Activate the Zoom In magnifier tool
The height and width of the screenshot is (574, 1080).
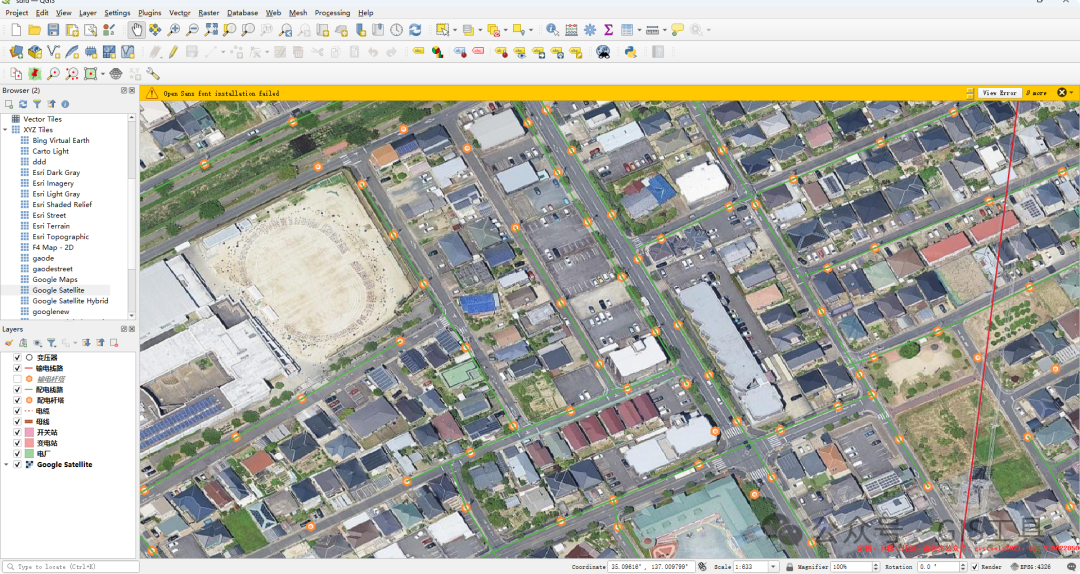coord(174,30)
